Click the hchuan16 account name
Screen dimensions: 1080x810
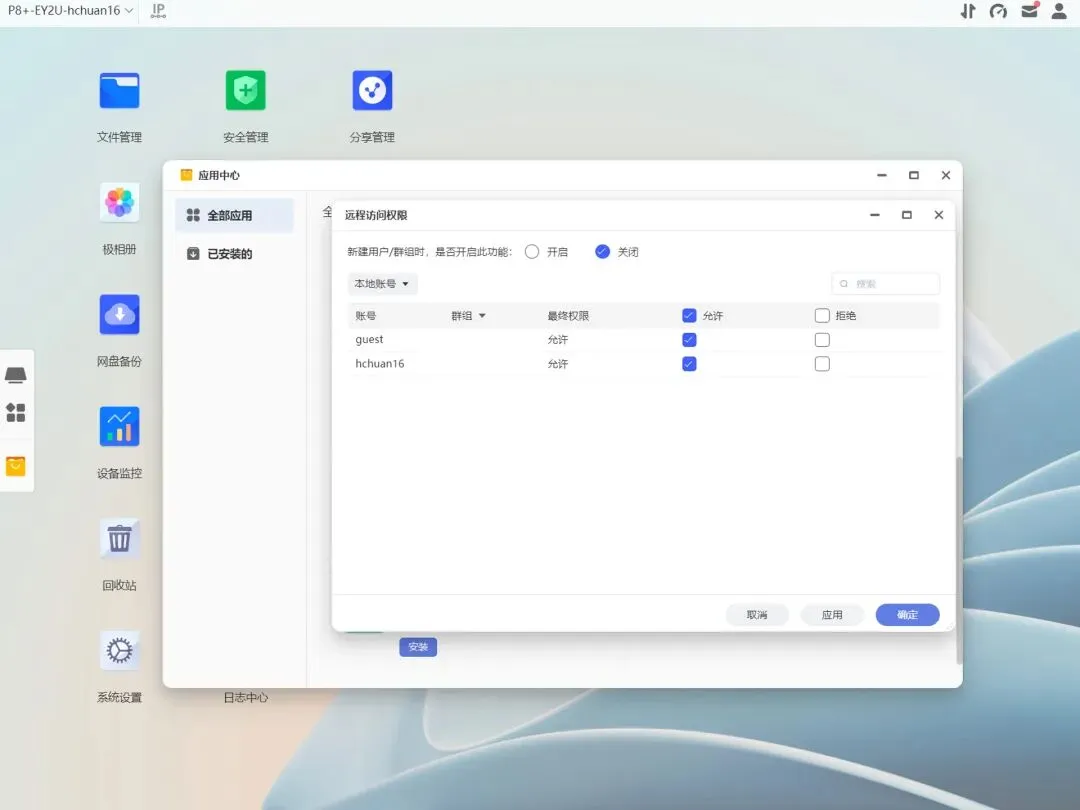380,364
